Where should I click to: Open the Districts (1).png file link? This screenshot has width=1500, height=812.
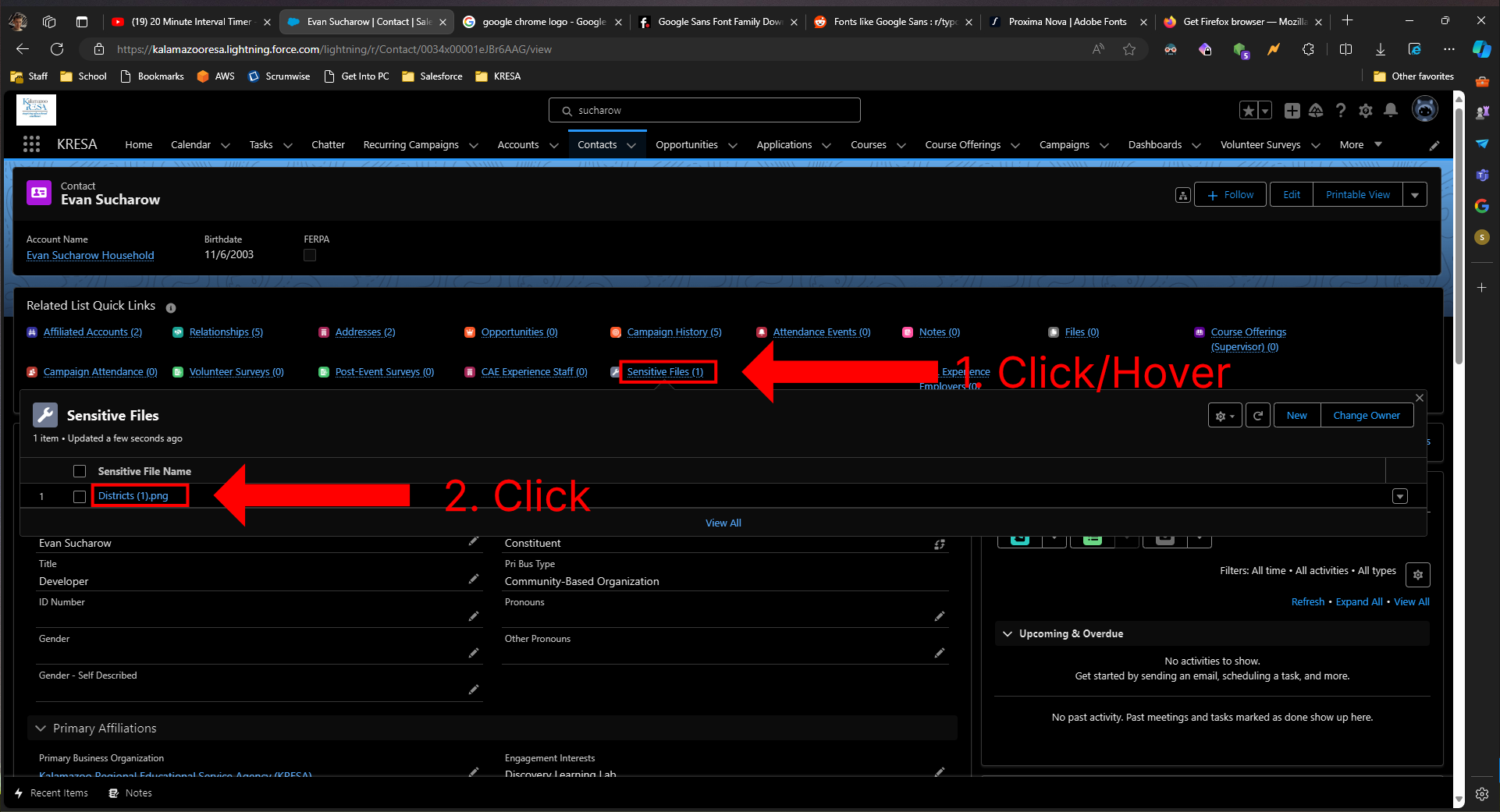tap(133, 496)
